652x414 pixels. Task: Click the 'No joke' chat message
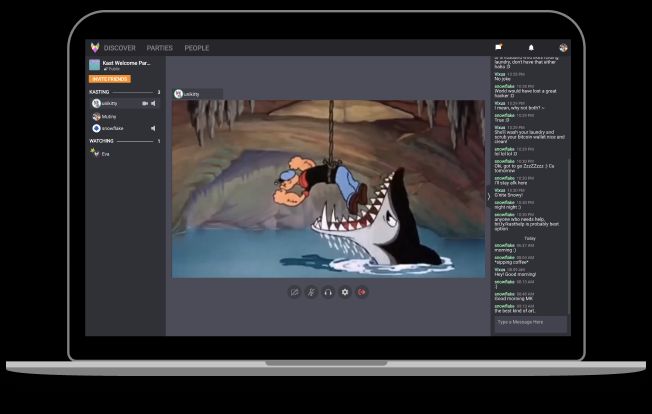[x=502, y=79]
